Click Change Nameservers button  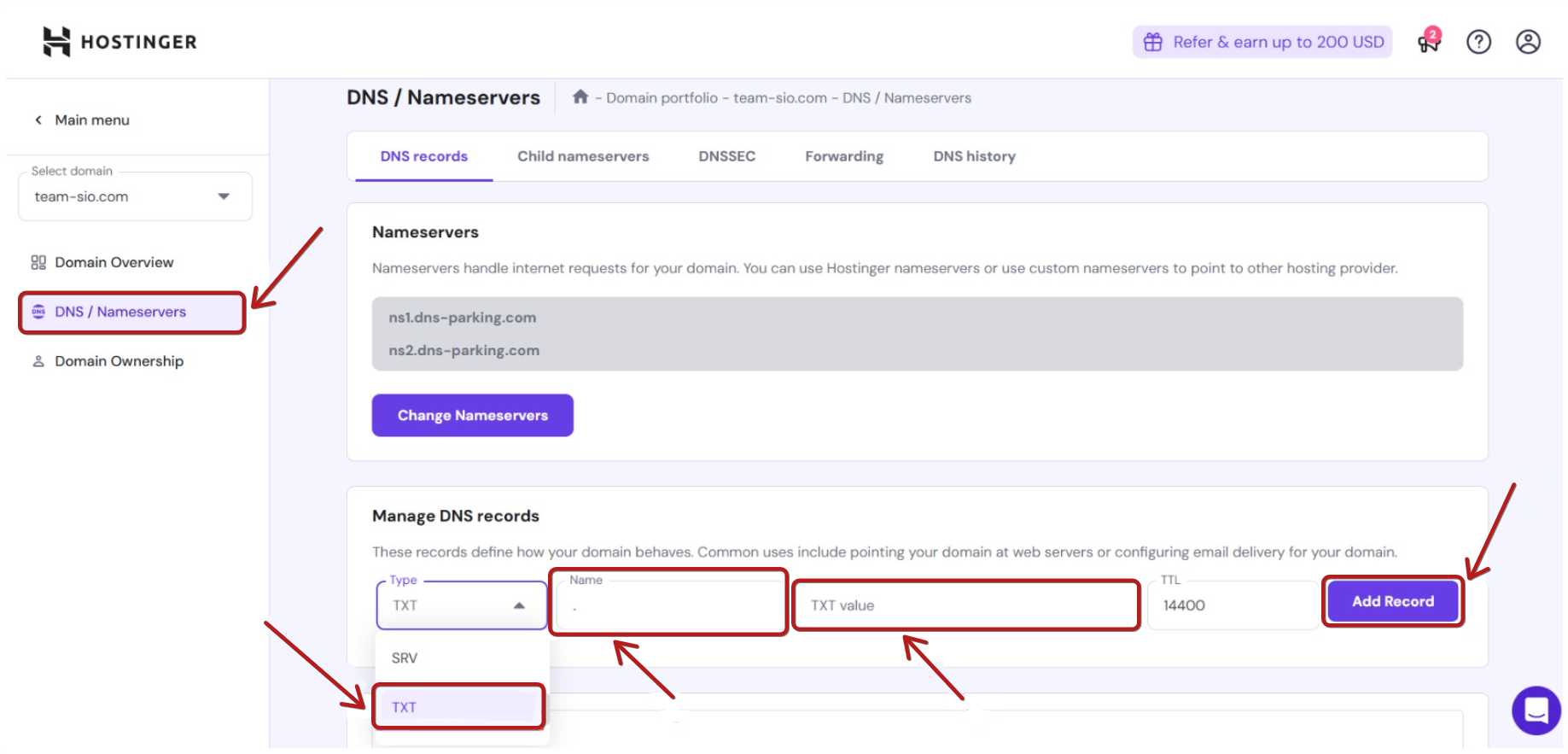[x=473, y=415]
